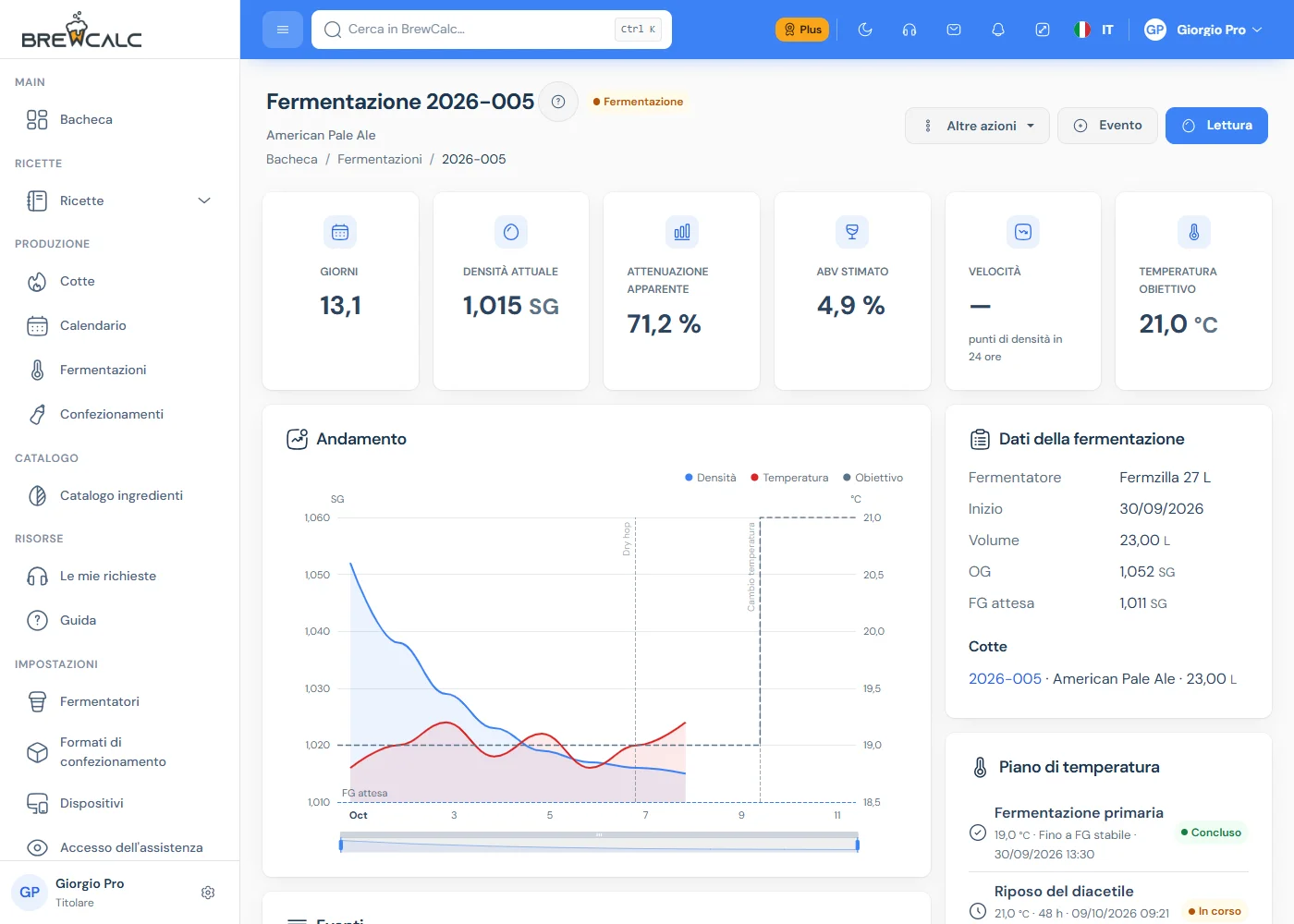Expand the Altre azioni dropdown

click(977, 126)
